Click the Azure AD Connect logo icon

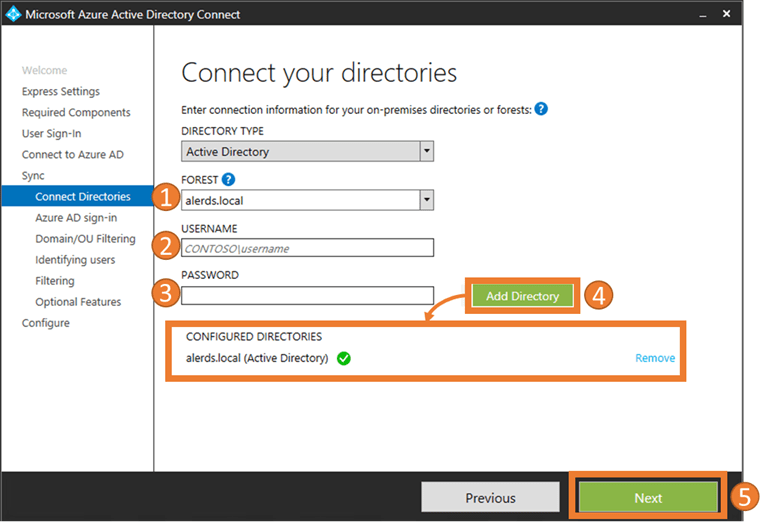(x=13, y=14)
